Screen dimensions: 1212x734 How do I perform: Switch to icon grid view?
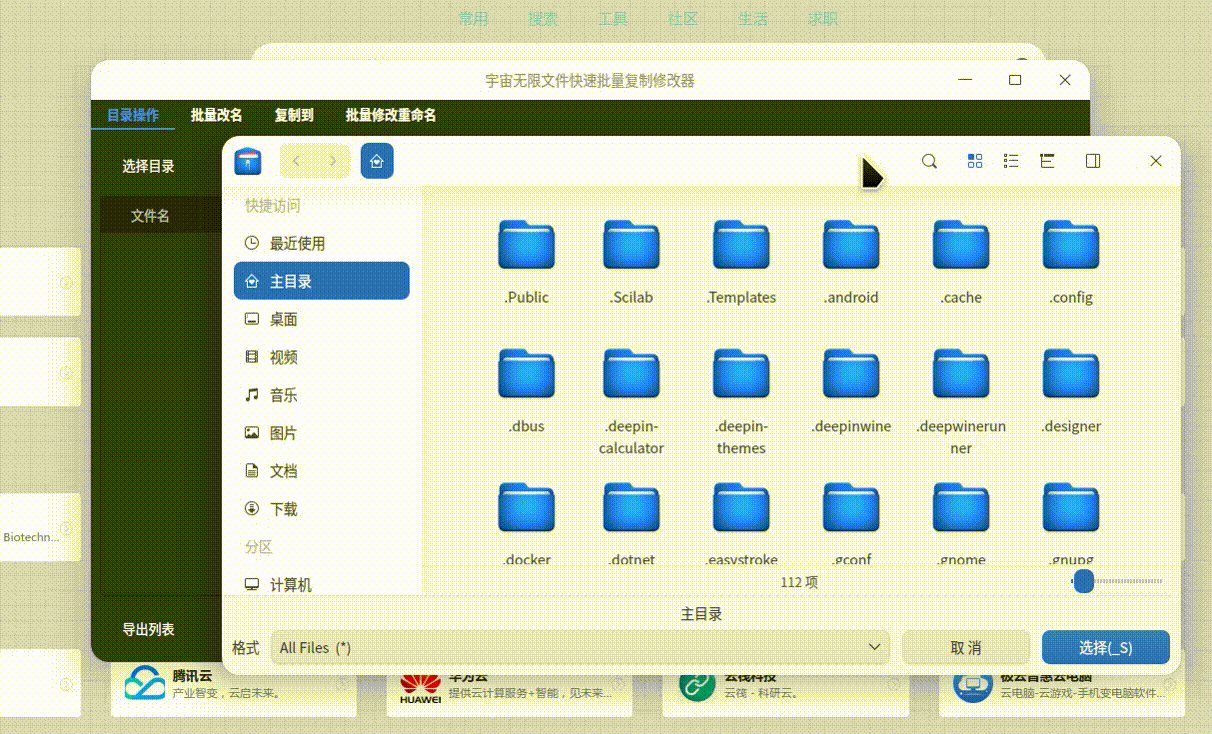pyautogui.click(x=975, y=161)
